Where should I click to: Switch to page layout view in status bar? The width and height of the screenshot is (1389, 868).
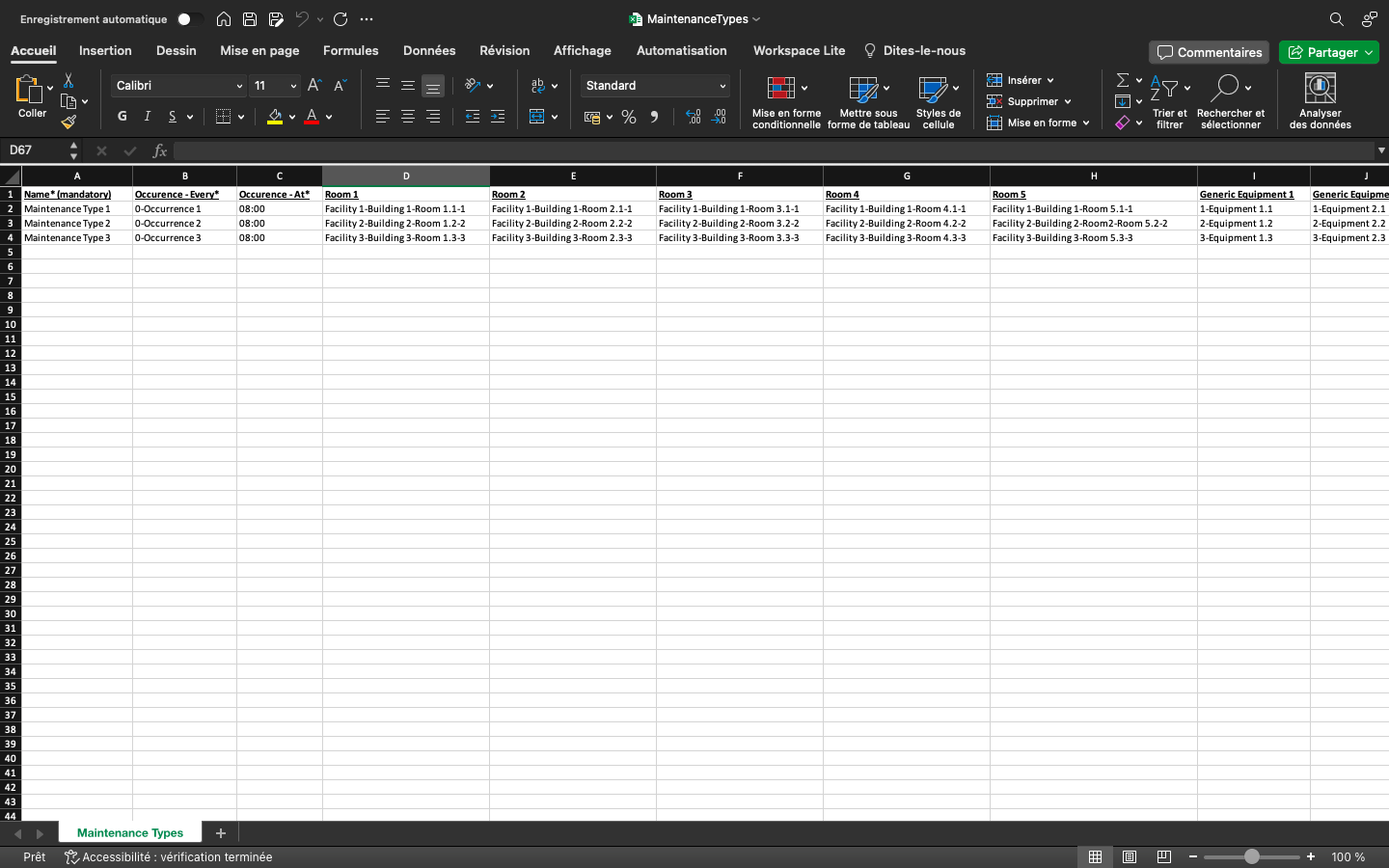(x=1130, y=856)
